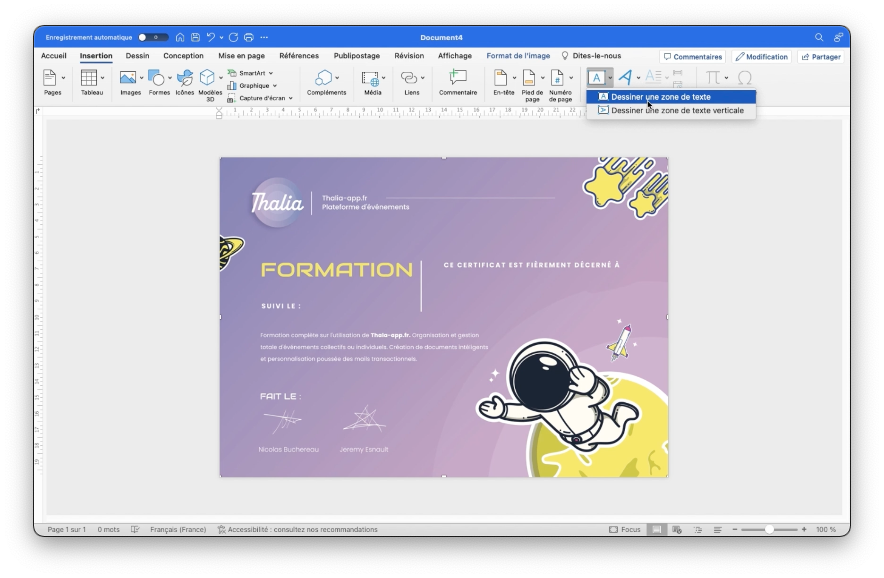884x578 pixels.
Task: Open the Icônes insert tool
Action: click(x=185, y=82)
